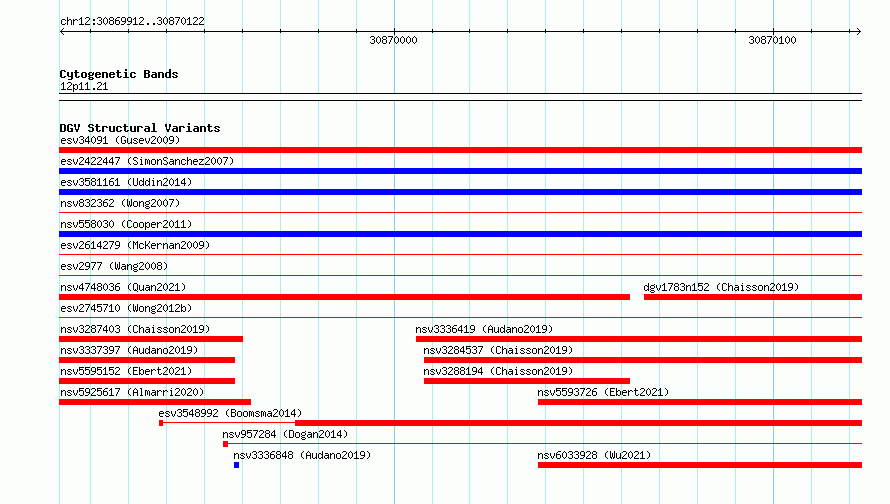Select the red bar of dgv1783n152
Image resolution: width=890 pixels, height=504 pixels.
(753, 297)
